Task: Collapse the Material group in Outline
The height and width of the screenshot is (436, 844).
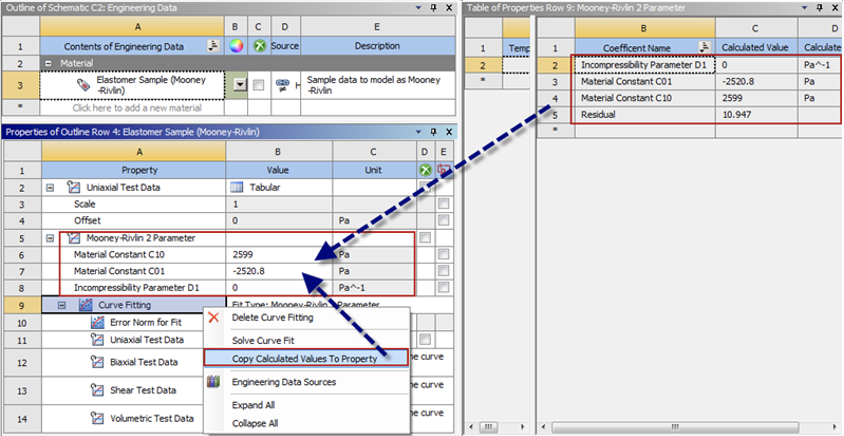Action: pyautogui.click(x=48, y=63)
